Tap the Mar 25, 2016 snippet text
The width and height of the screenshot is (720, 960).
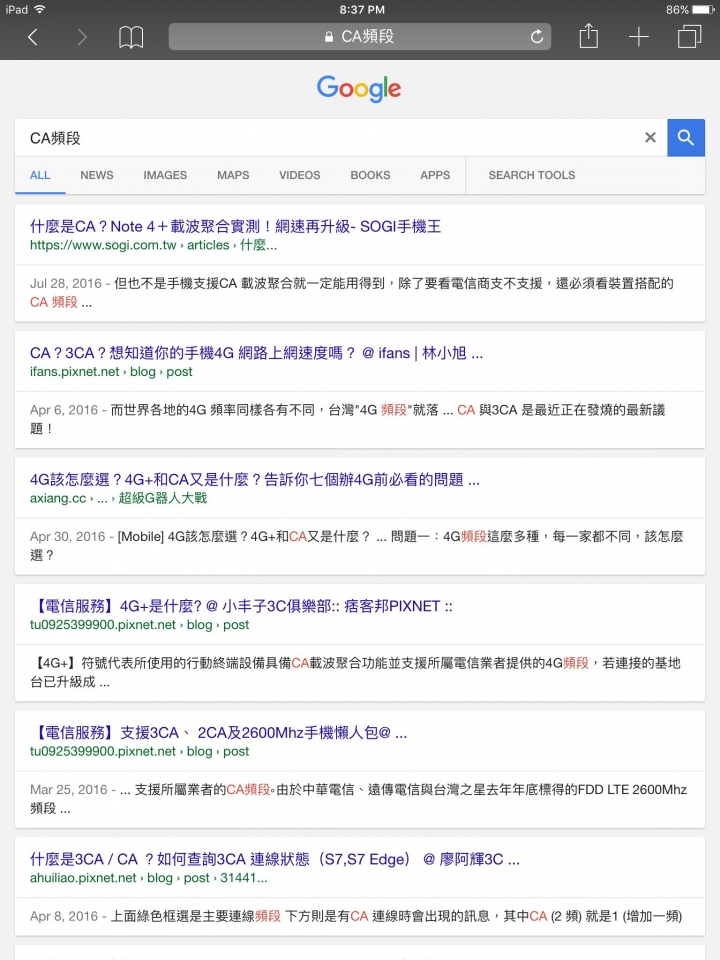[x=358, y=798]
